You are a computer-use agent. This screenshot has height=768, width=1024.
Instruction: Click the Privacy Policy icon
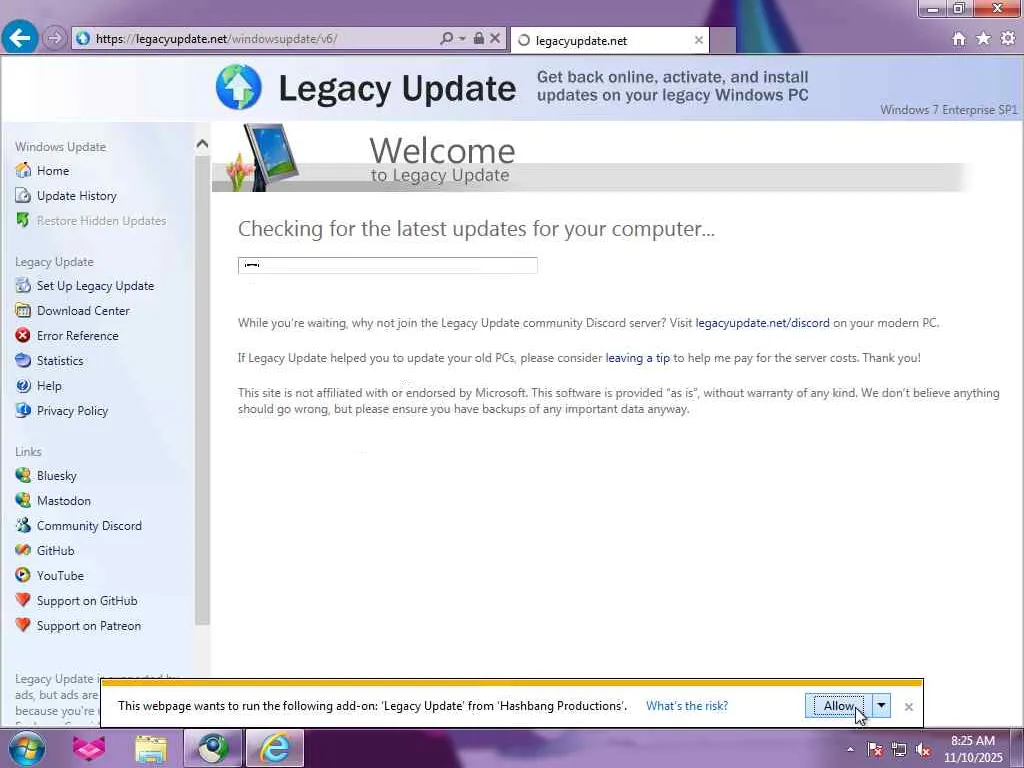pos(23,410)
